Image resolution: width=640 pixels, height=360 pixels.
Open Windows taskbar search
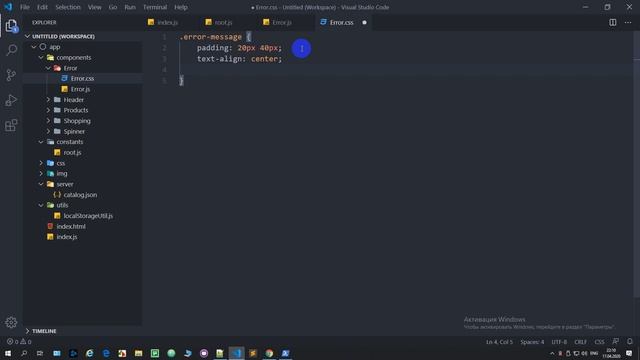click(24, 353)
